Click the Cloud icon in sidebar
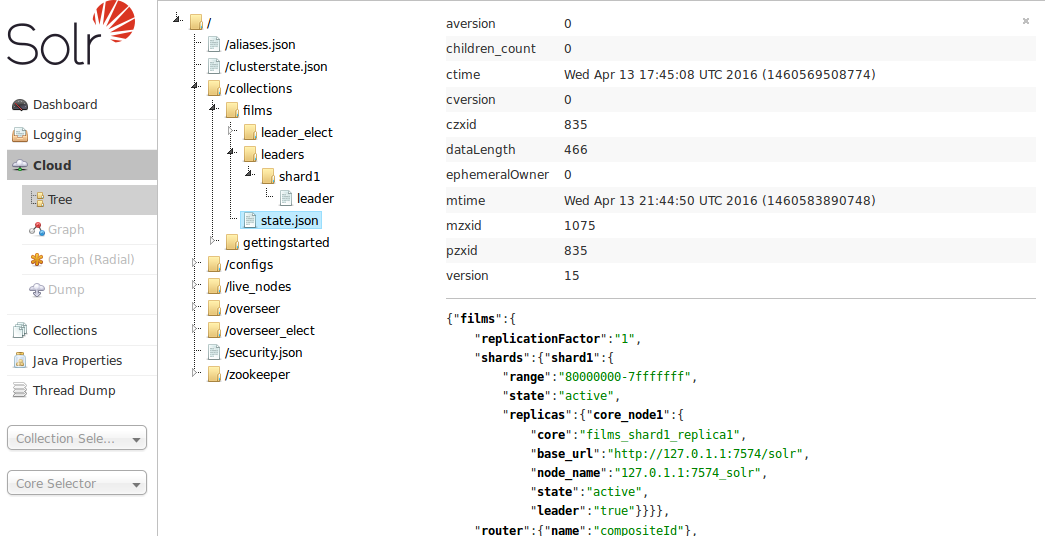Image resolution: width=1045 pixels, height=536 pixels. [x=19, y=166]
